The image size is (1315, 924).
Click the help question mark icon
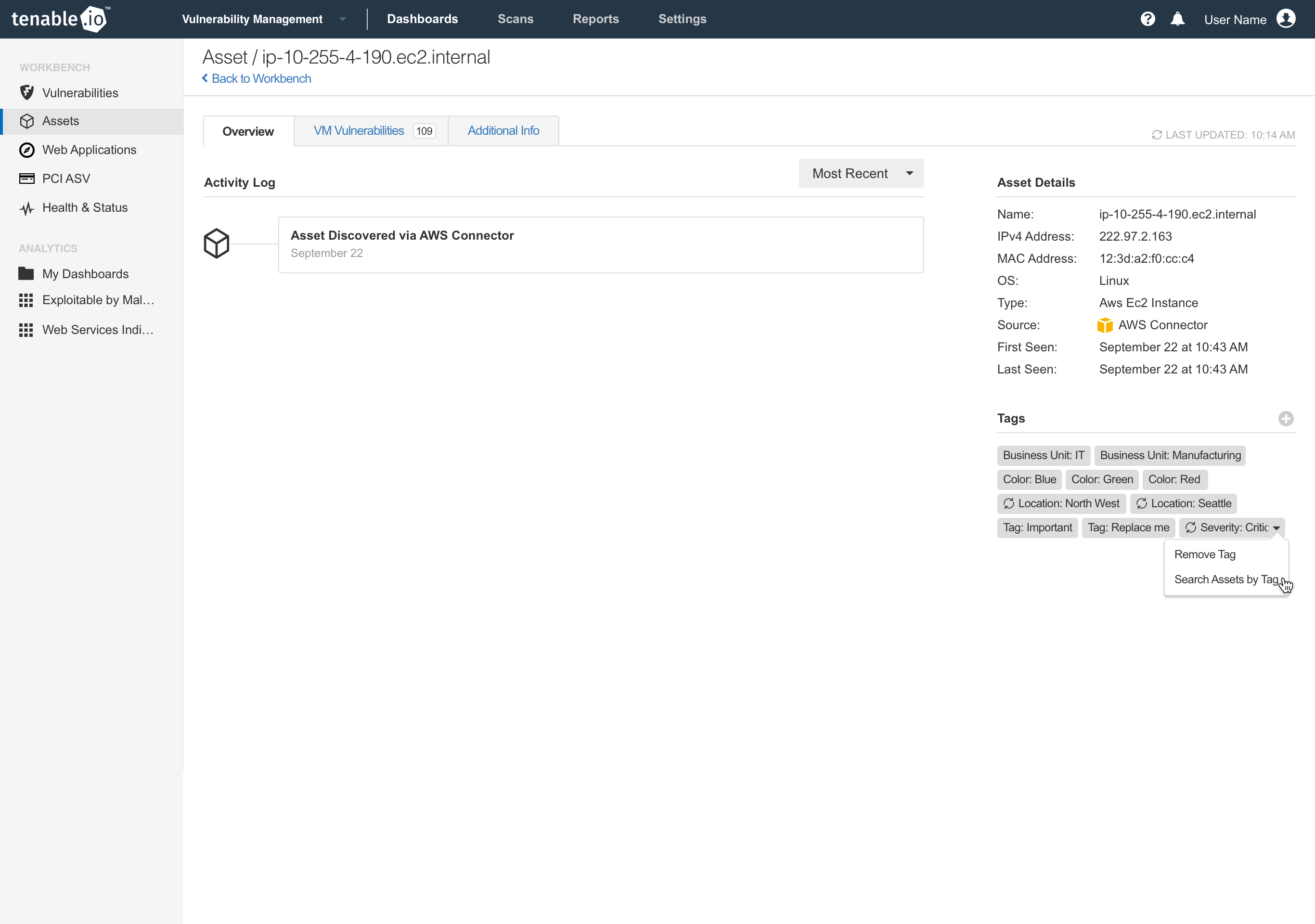coord(1147,19)
